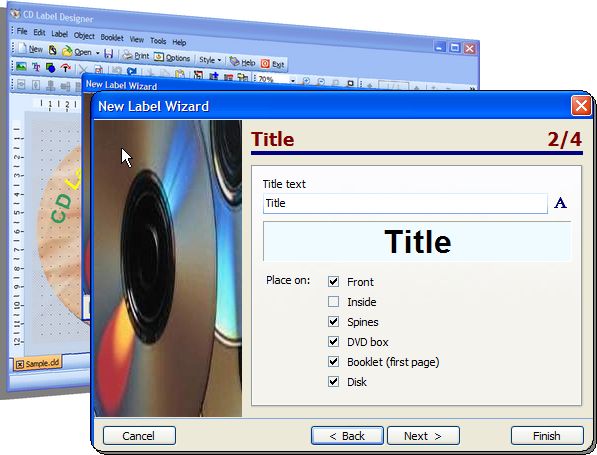Screen dimensions: 597x455
Task: Expand the Open button dropdown arrow
Action: click(x=97, y=53)
